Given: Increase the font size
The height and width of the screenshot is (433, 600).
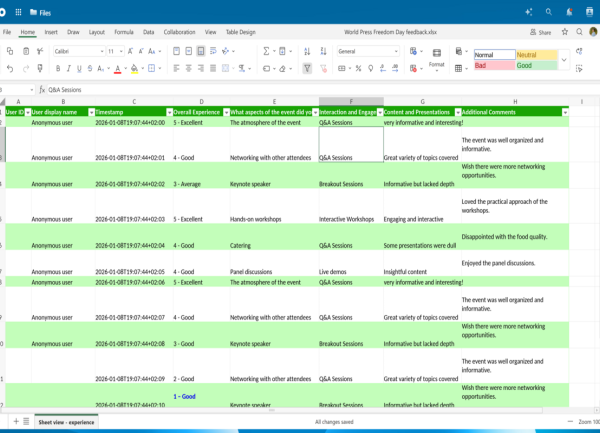Looking at the screenshot, I should click(x=130, y=51).
